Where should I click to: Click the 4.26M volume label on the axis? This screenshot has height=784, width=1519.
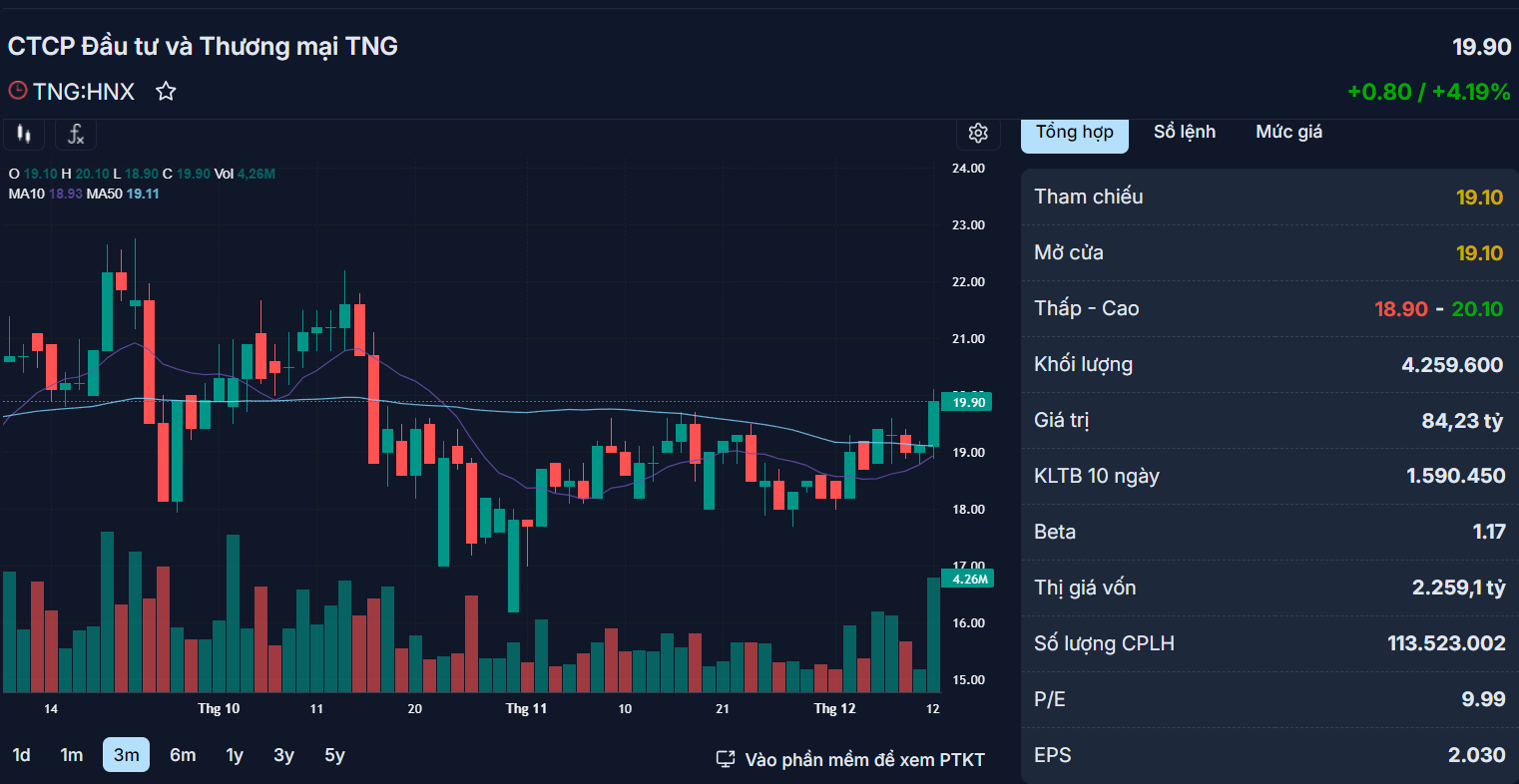967,580
